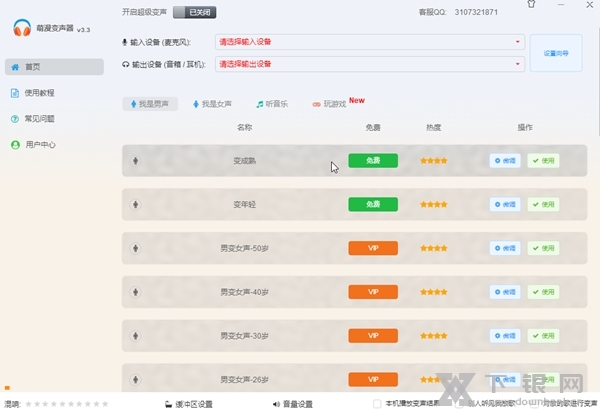Click the 男变女声-40岁 voice name
Screen dimensions: 600x415
[245, 292]
